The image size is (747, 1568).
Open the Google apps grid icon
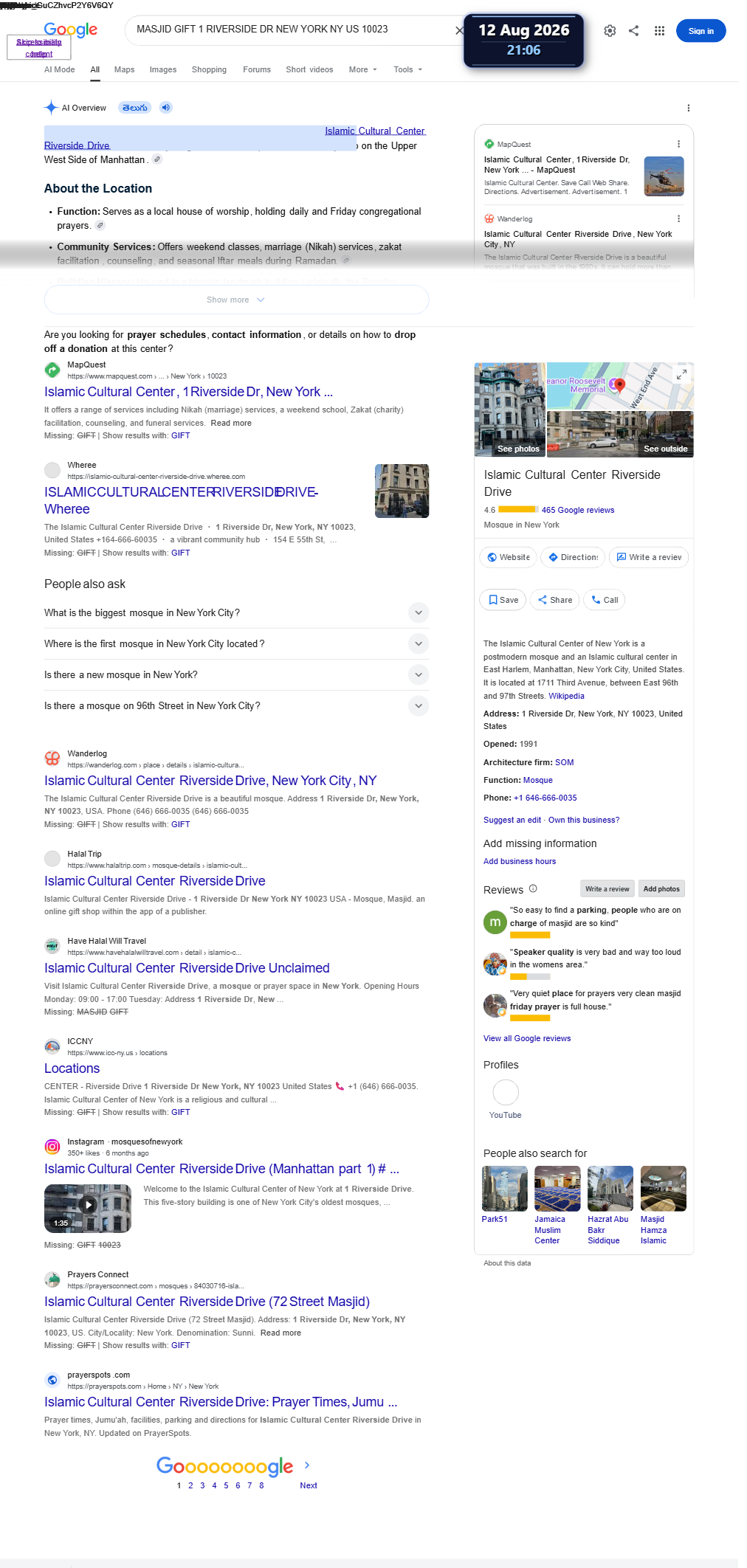pos(659,31)
